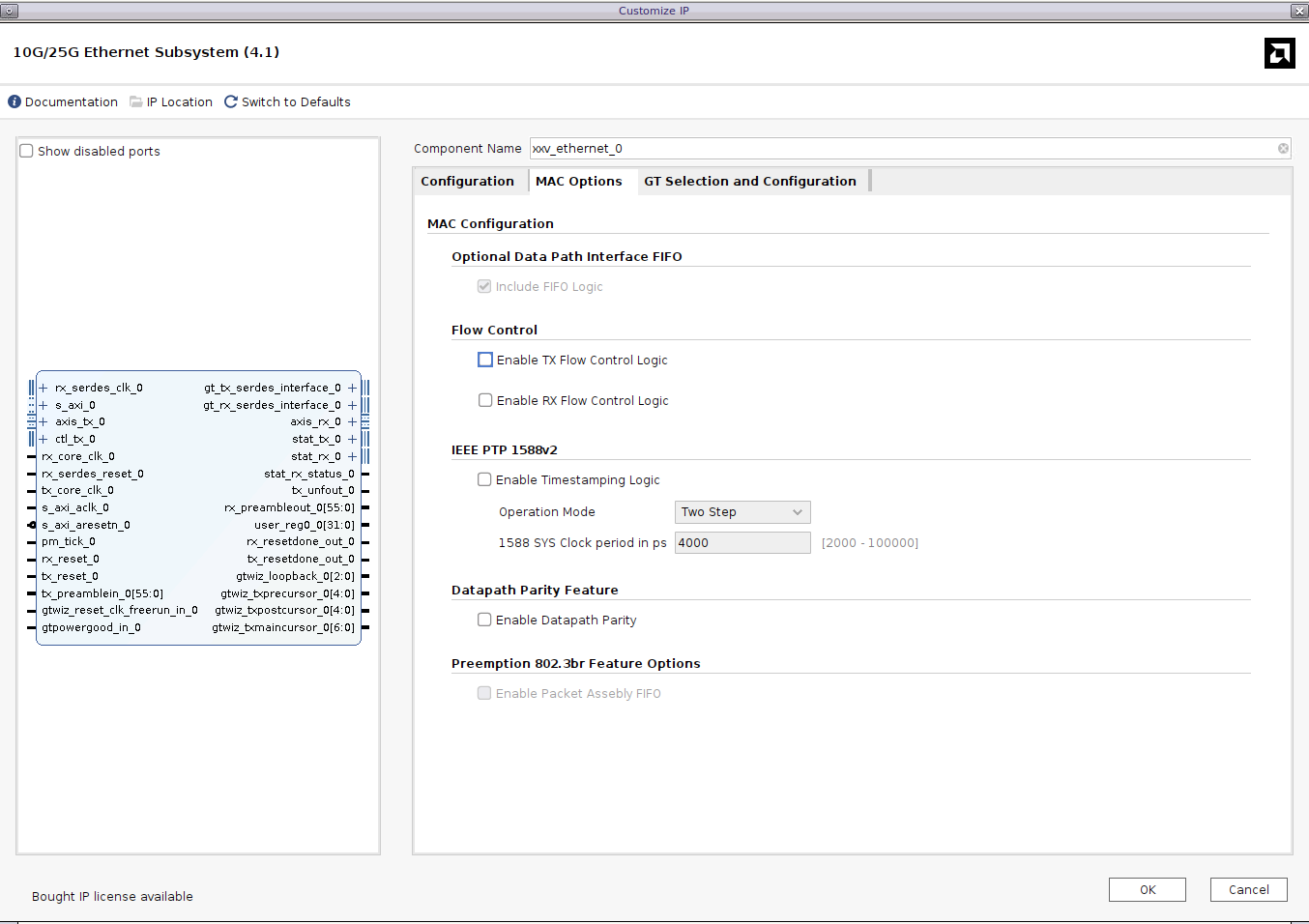Expand the stat_rx_0 port plus icon
Viewport: 1309px width, 924px height.
pyautogui.click(x=352, y=456)
